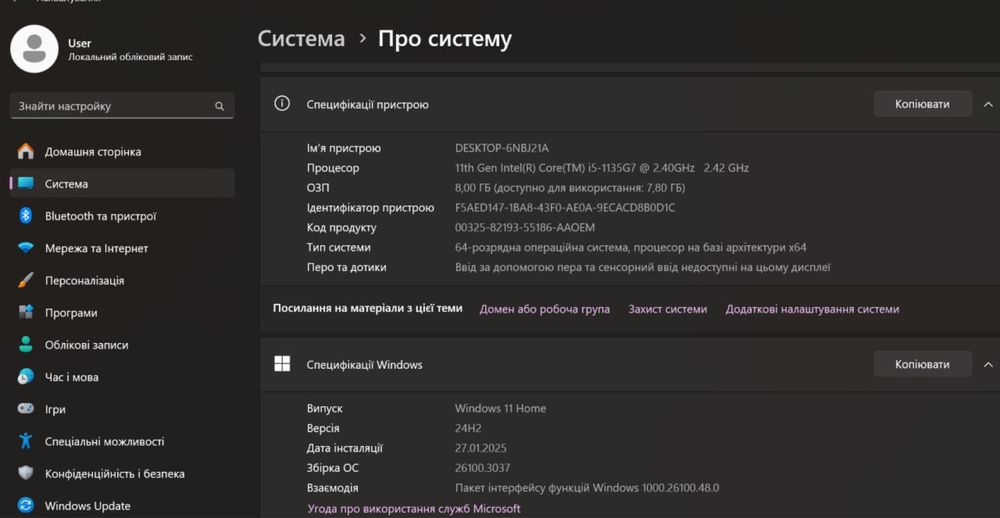Click the Bluetooth icon in sidebar
Screen dimensions: 1000x518
(26, 216)
